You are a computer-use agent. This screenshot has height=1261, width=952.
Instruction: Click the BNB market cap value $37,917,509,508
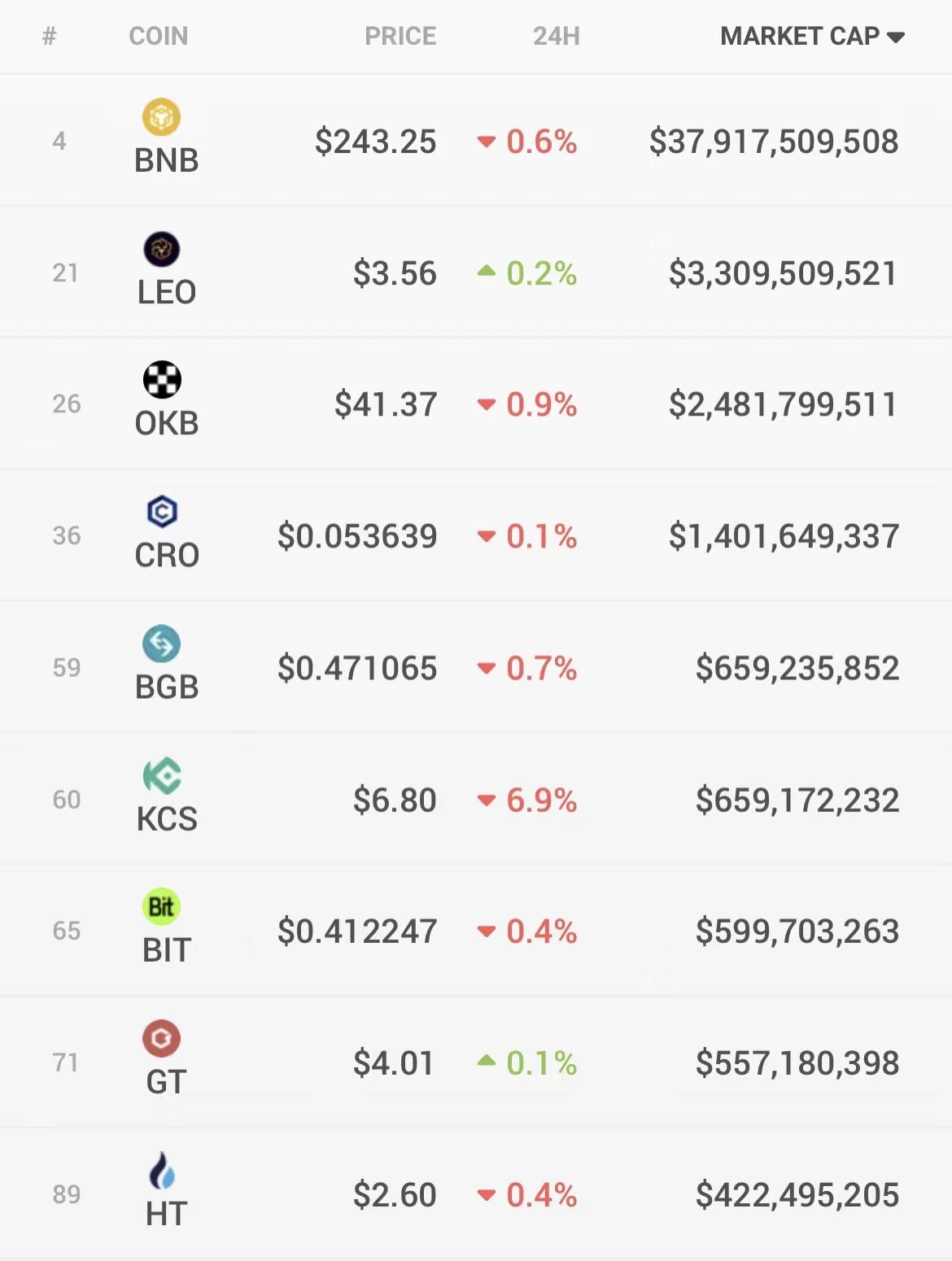pyautogui.click(x=774, y=142)
